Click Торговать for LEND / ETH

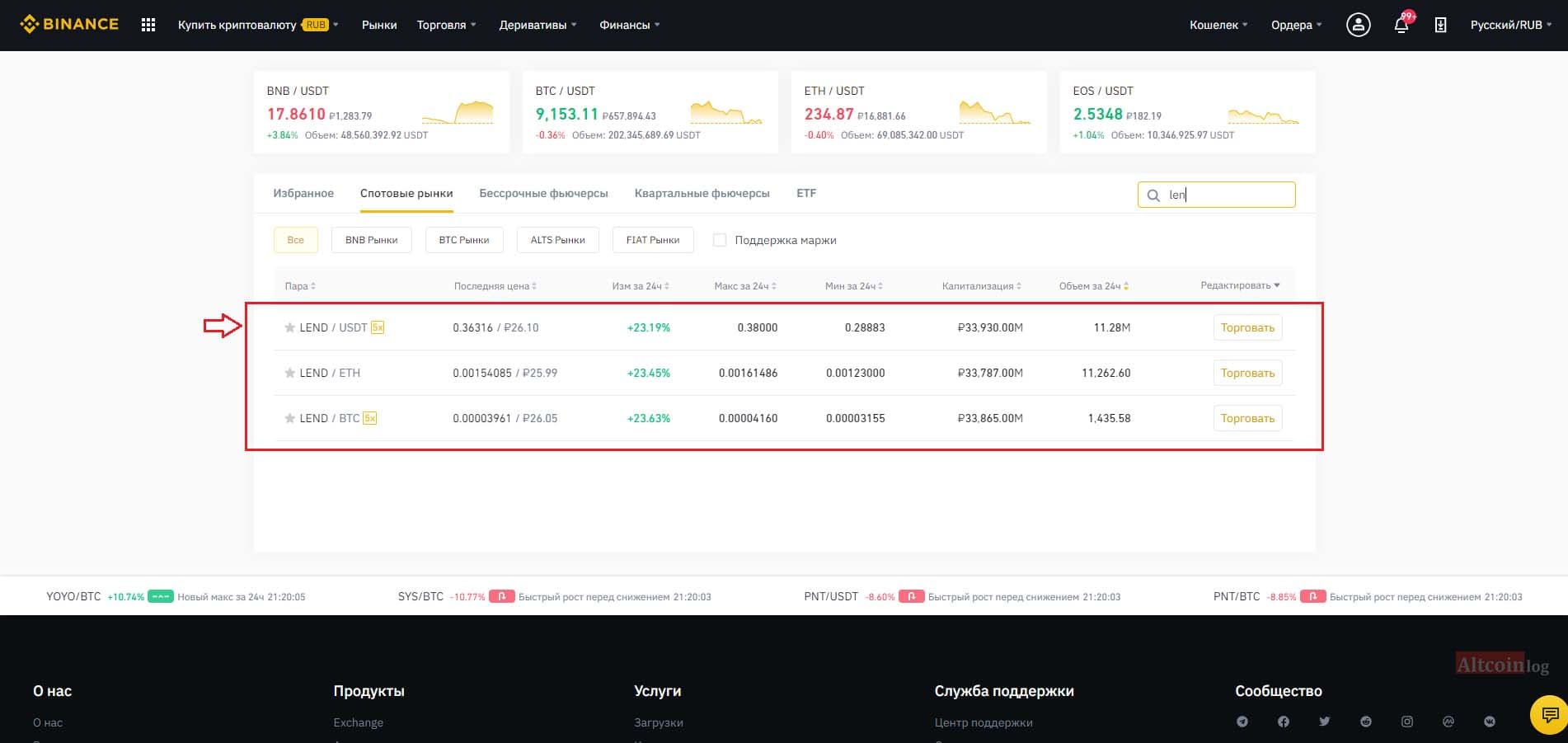1247,373
